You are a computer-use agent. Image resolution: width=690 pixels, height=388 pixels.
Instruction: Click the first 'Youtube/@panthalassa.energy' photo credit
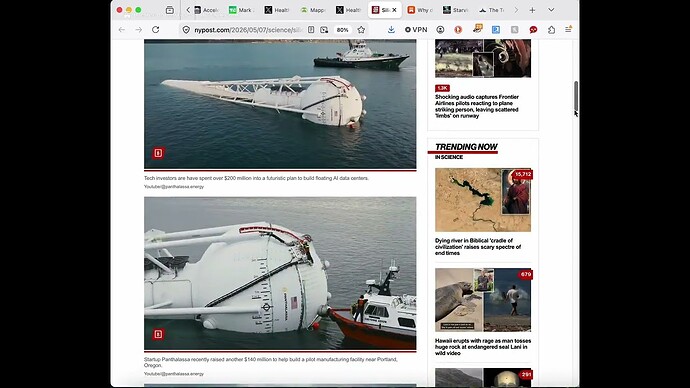174,187
